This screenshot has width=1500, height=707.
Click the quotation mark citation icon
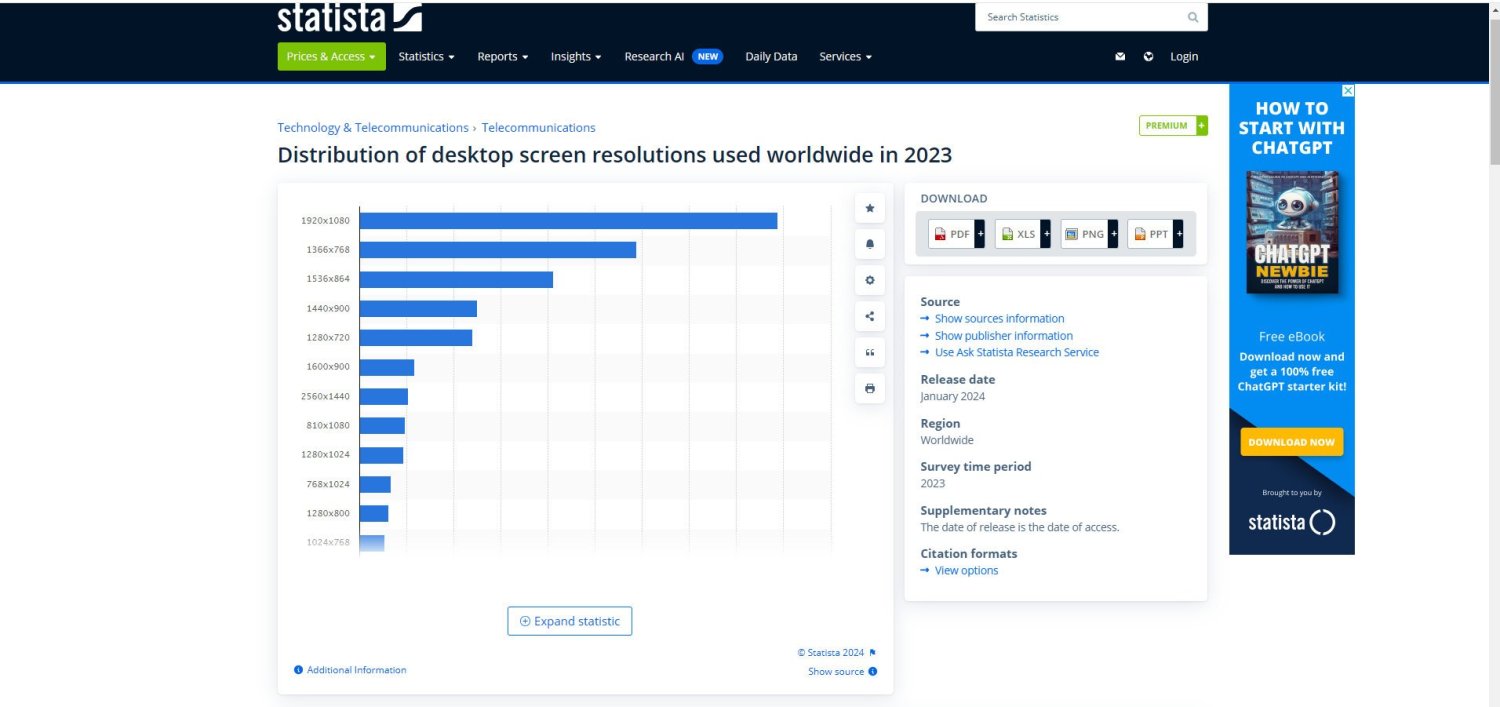[869, 352]
